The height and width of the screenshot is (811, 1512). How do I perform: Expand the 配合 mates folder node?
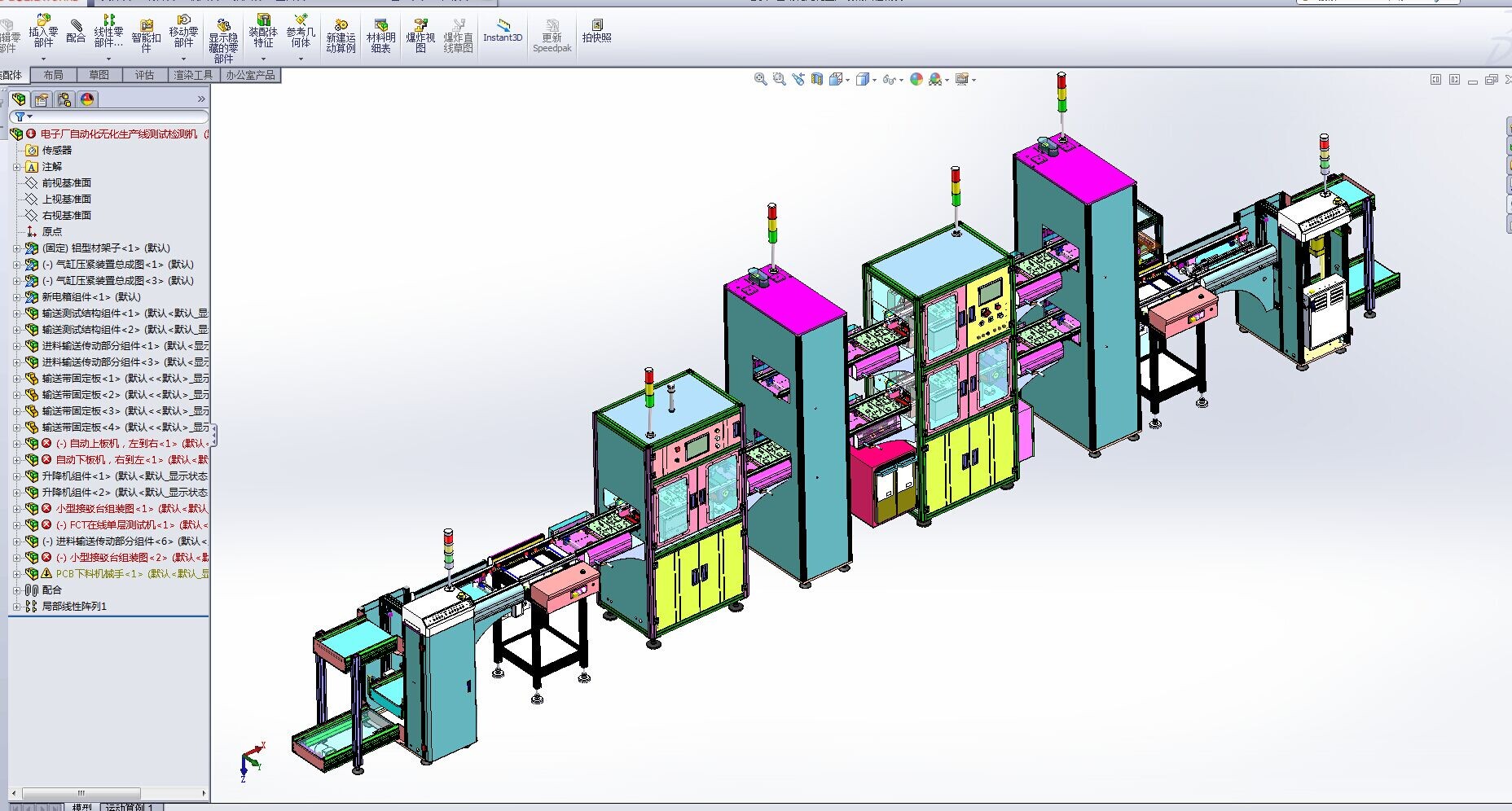17,590
